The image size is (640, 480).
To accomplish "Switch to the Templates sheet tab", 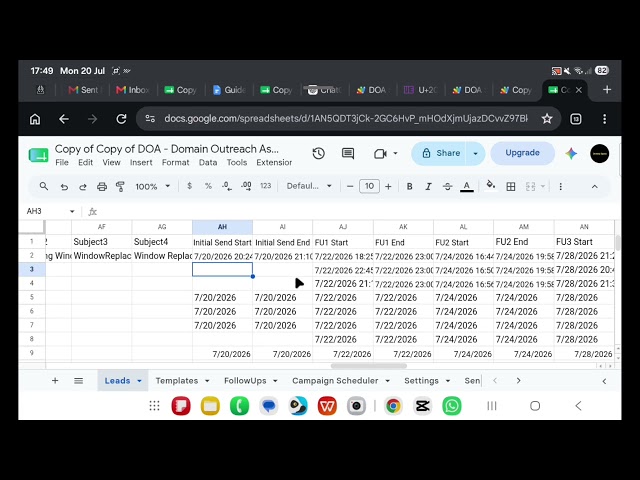I will (x=177, y=381).
